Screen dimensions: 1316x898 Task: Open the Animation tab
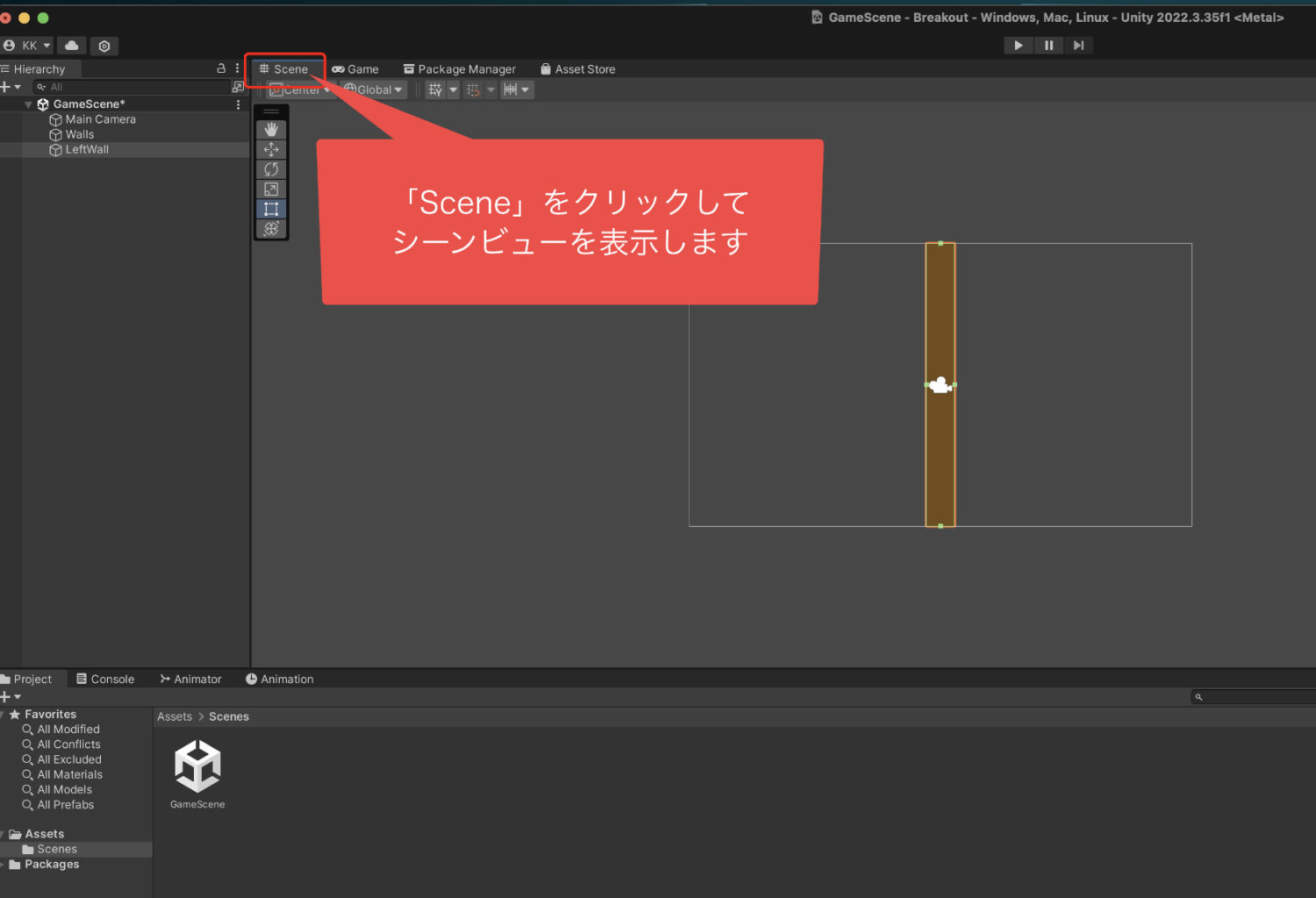pyautogui.click(x=280, y=679)
